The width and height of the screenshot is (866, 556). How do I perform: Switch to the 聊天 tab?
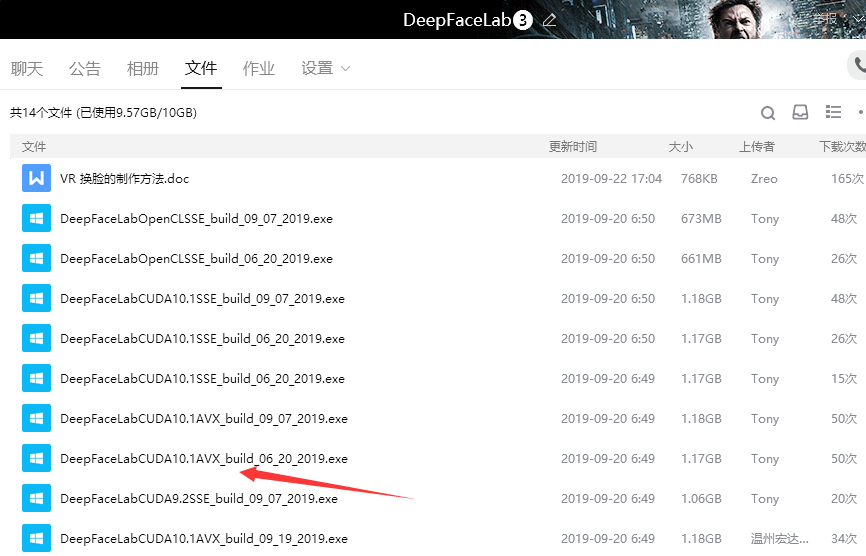(27, 68)
